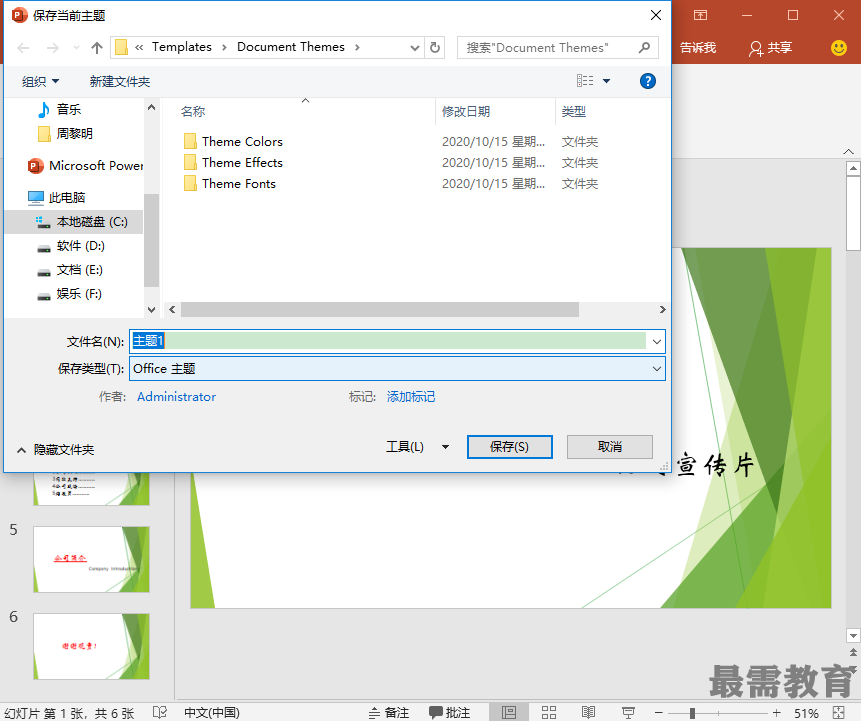Toggle 备注 notes pane

[x=389, y=713]
